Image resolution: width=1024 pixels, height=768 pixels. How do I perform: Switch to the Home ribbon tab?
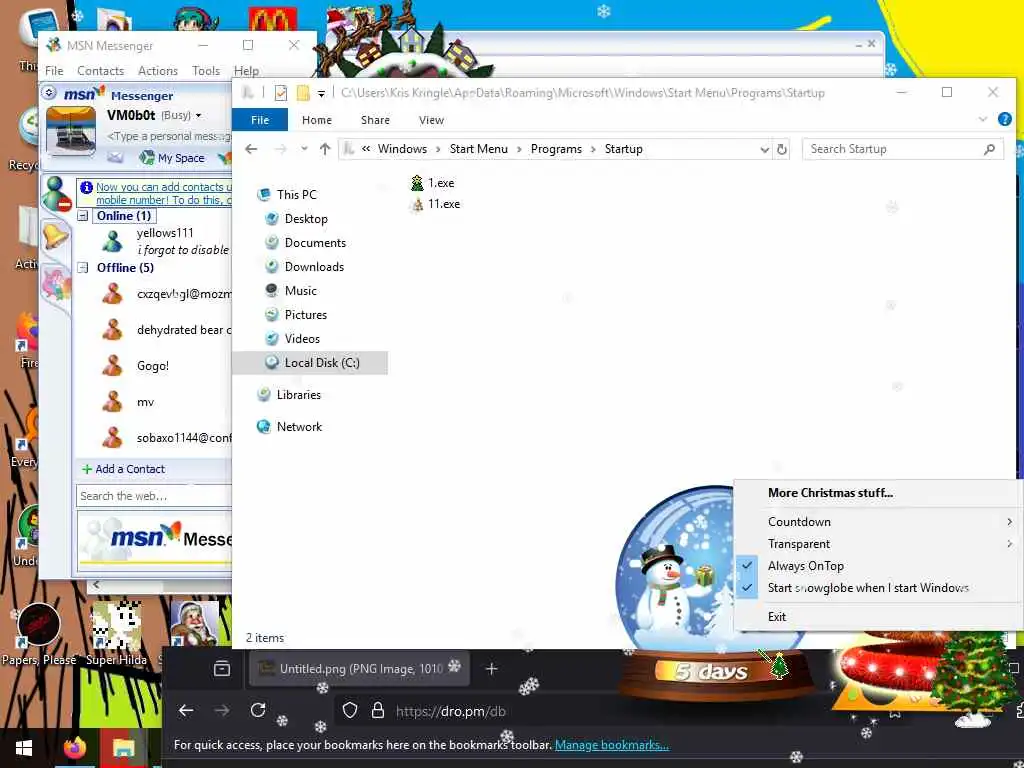317,120
